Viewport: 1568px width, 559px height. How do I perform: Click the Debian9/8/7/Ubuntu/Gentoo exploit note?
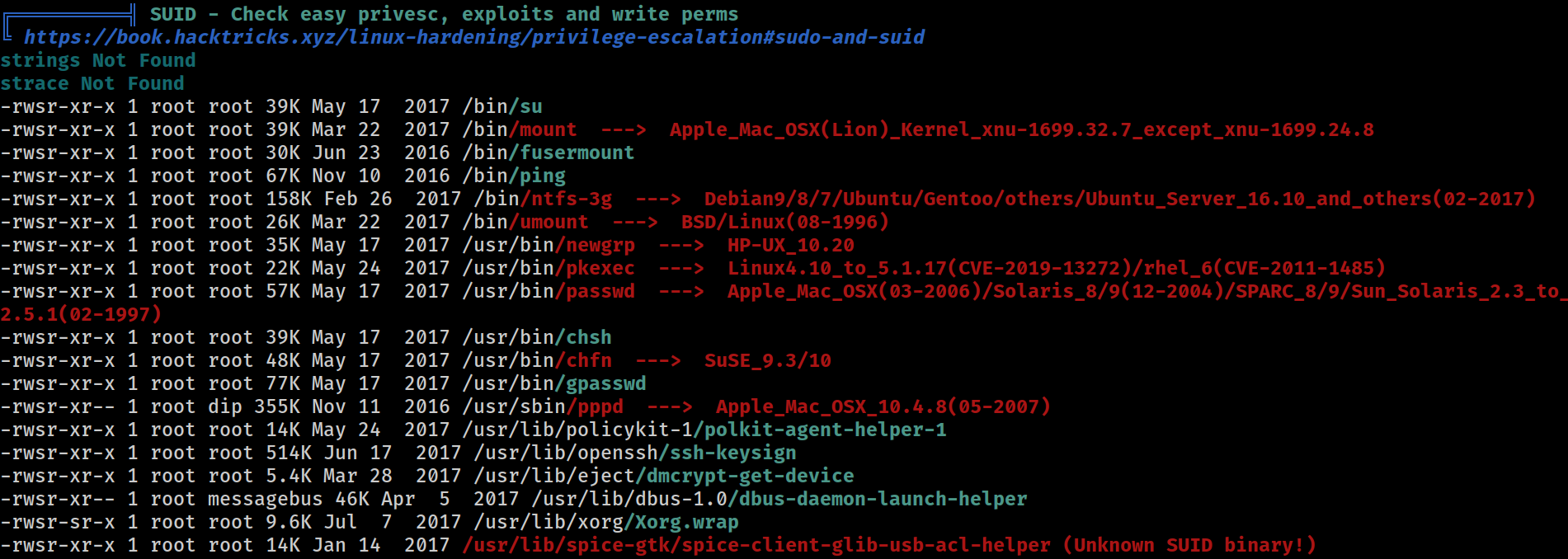pyautogui.click(x=1120, y=199)
